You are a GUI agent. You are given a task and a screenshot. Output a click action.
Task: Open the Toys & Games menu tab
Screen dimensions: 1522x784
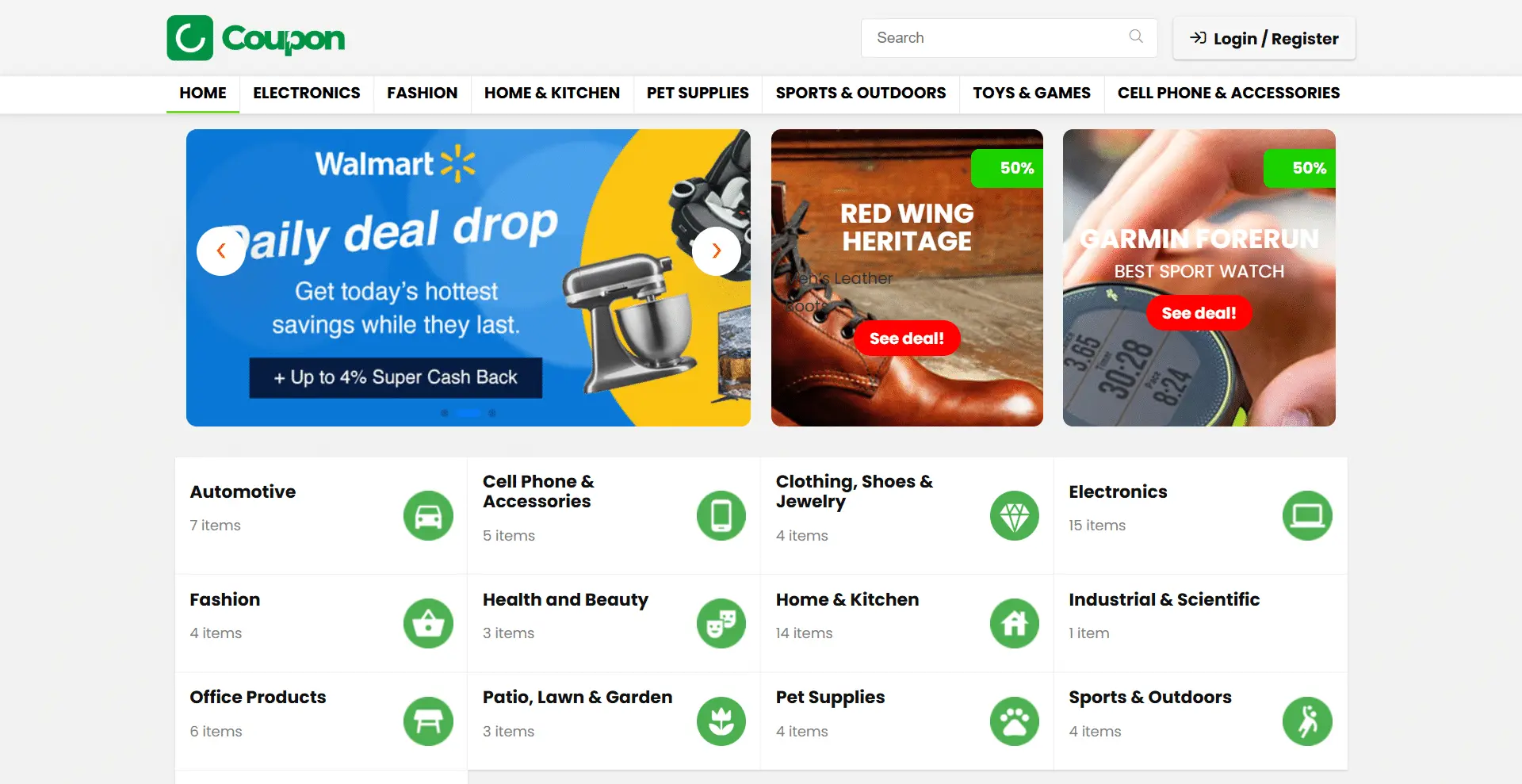click(x=1031, y=94)
